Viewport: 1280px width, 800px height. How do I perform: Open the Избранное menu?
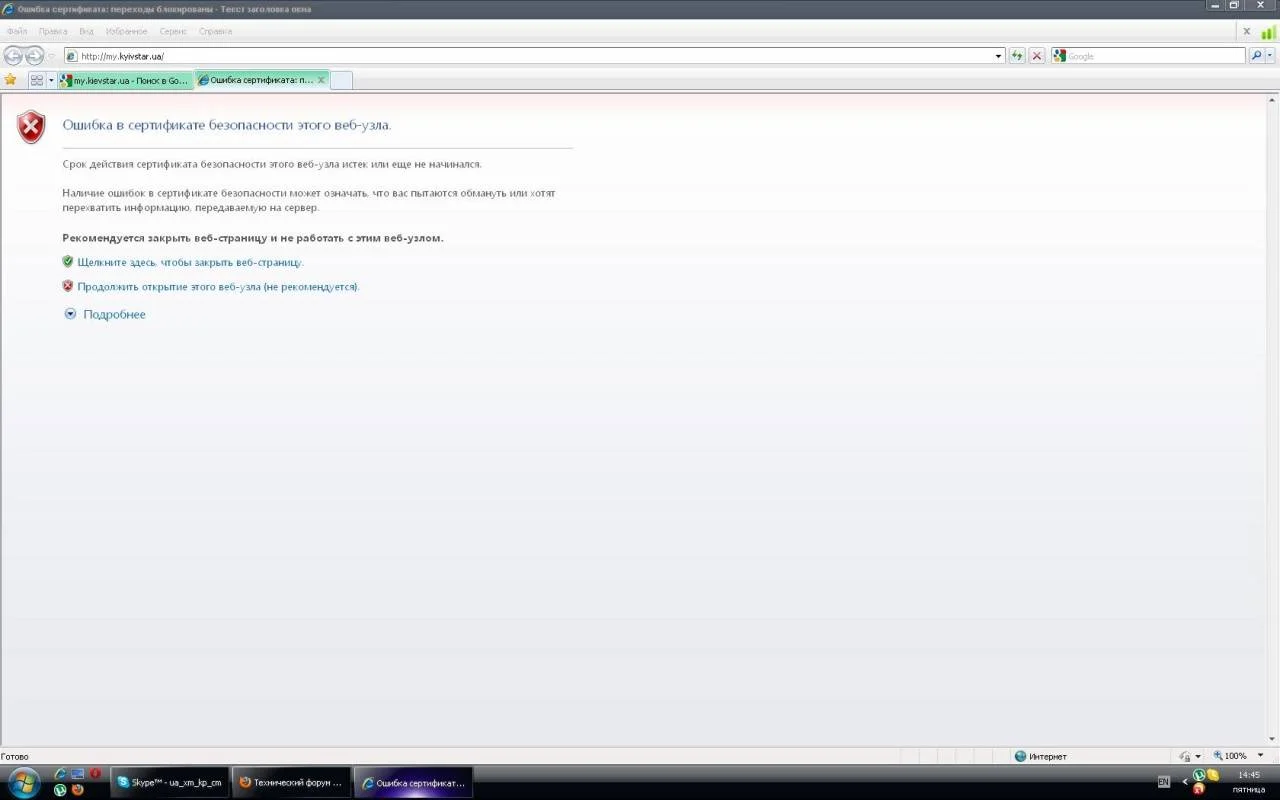coord(127,31)
